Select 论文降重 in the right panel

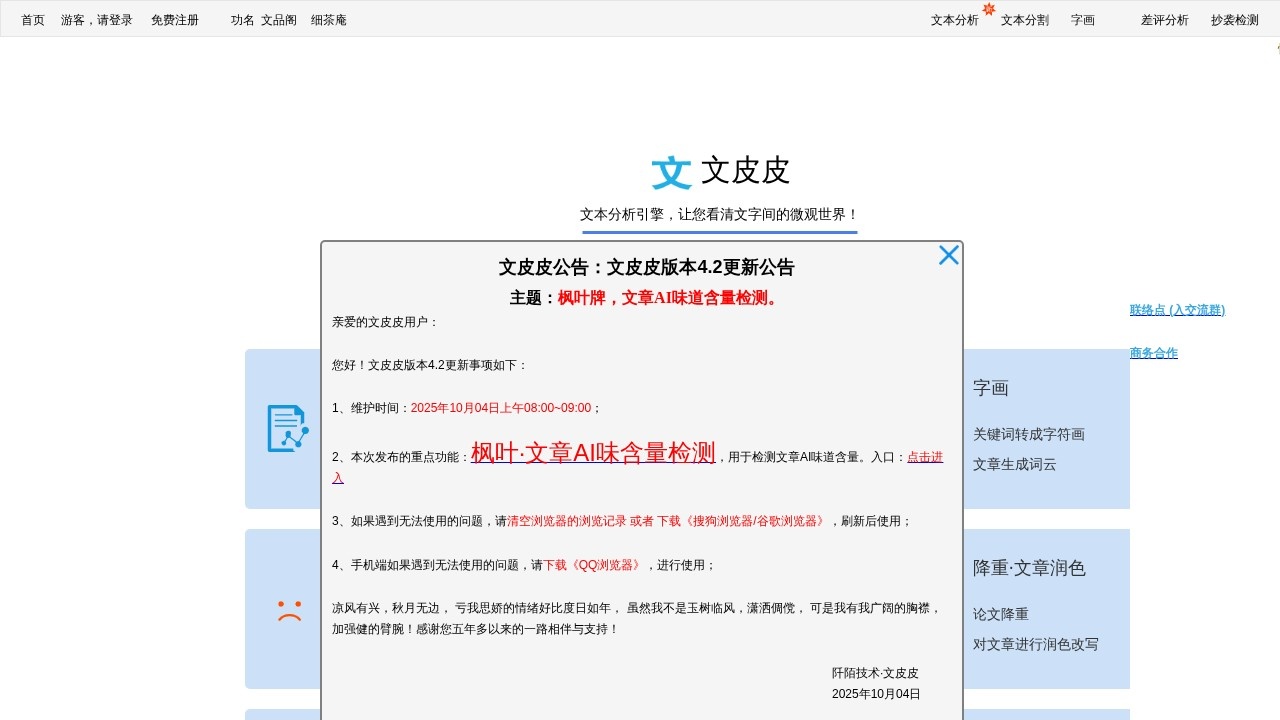(999, 614)
